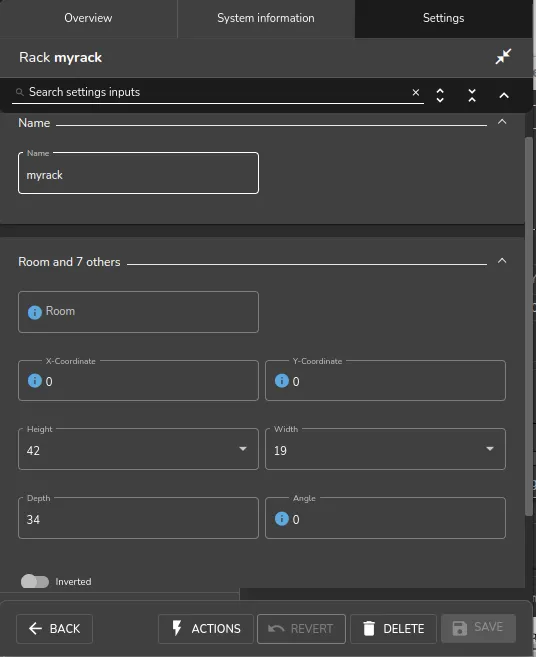Switch to the System information tab
This screenshot has width=536, height=657.
coord(266,18)
